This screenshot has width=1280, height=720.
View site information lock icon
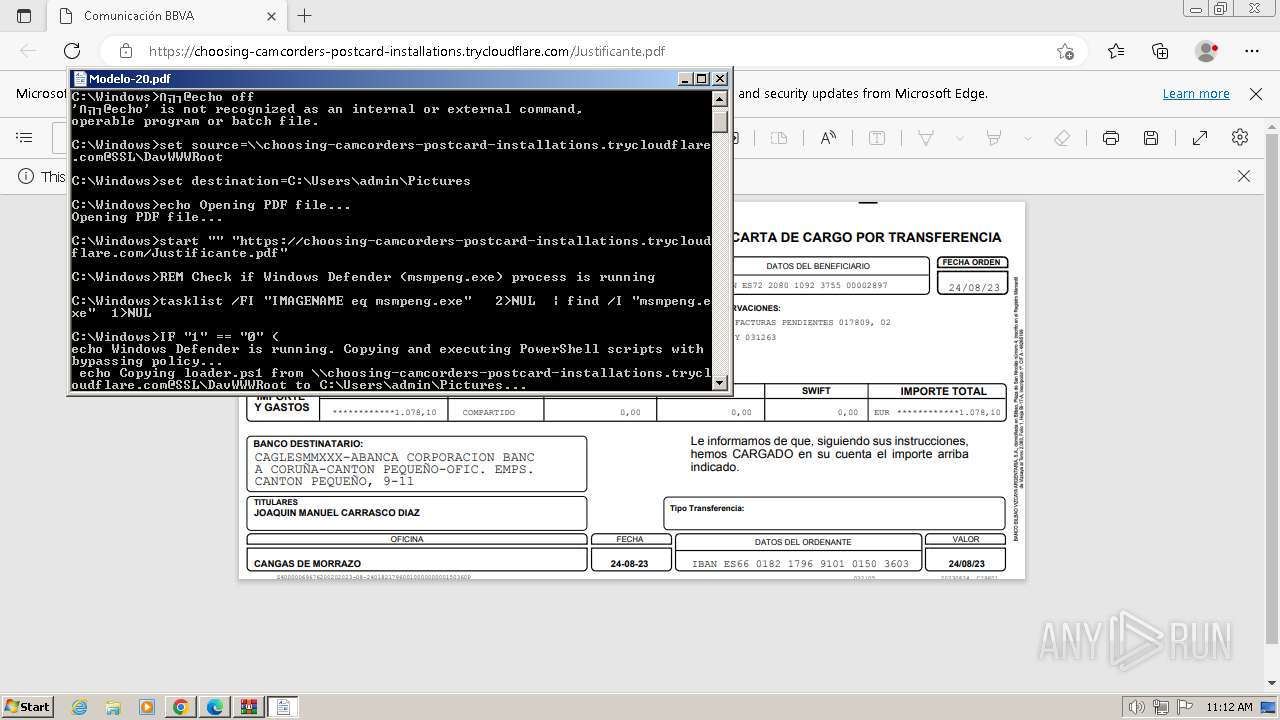pos(126,51)
